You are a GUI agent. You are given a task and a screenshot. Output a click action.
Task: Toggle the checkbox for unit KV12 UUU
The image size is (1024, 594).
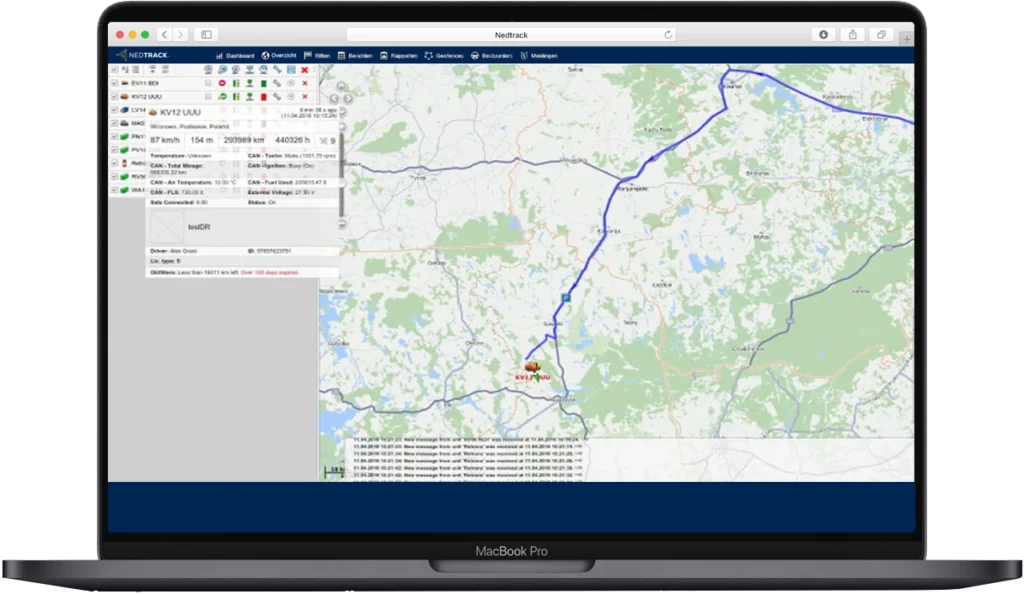click(114, 97)
